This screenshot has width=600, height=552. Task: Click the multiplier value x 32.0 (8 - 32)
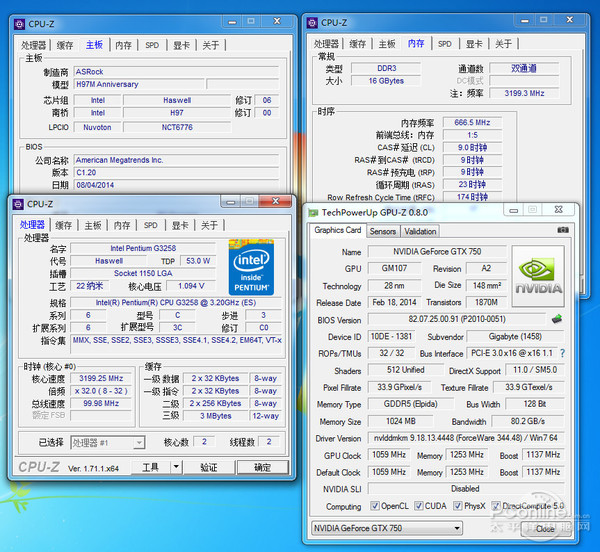101,391
